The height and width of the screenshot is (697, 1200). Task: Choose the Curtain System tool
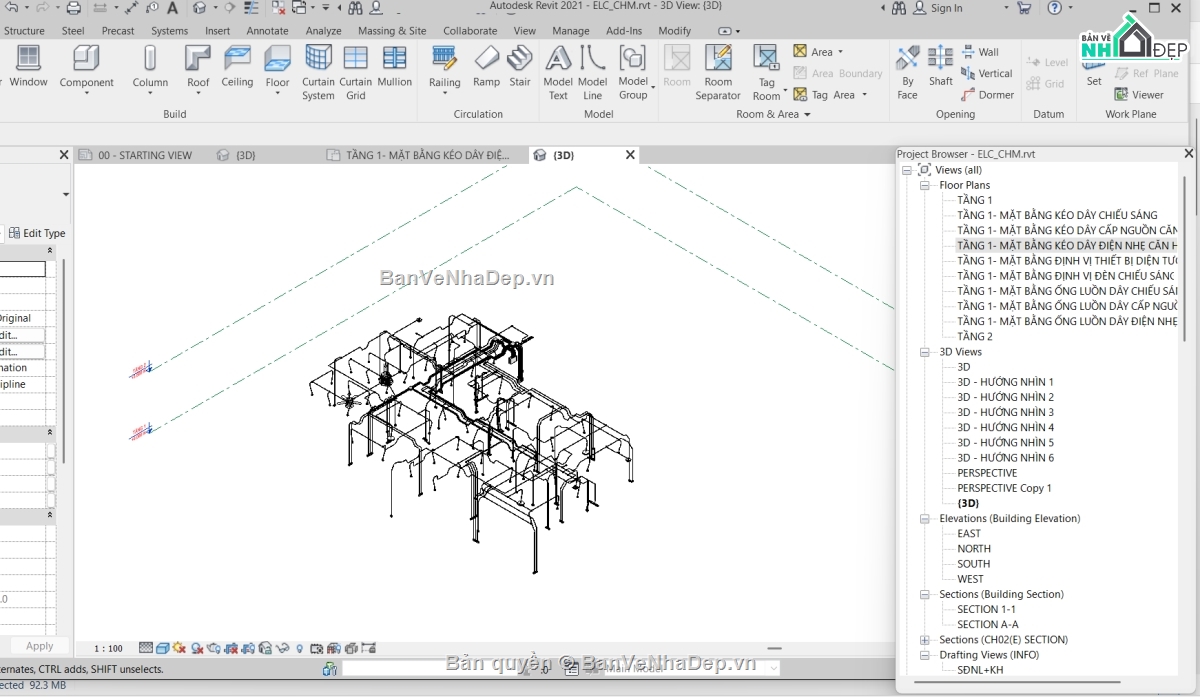tap(318, 72)
